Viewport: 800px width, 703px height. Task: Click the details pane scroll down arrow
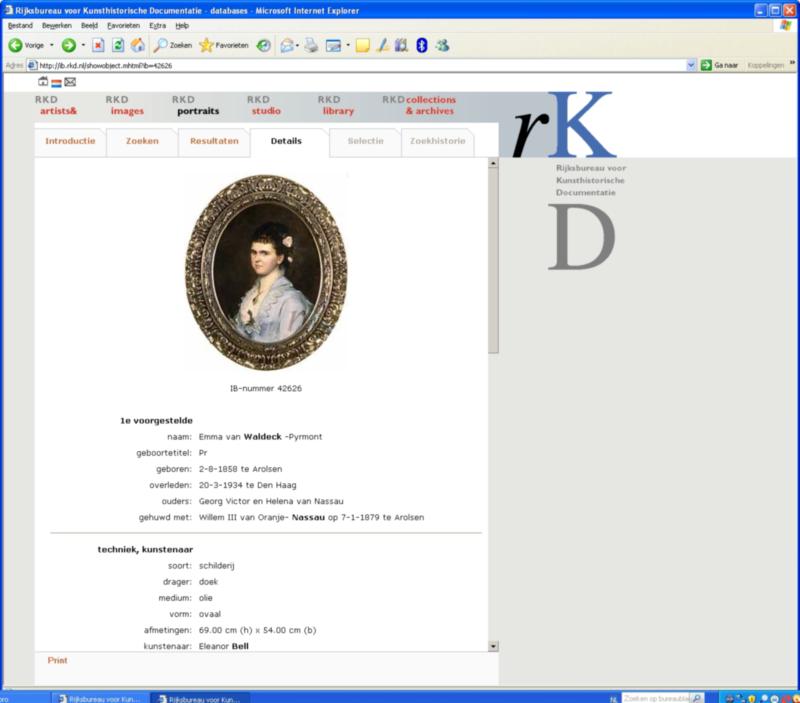point(493,646)
